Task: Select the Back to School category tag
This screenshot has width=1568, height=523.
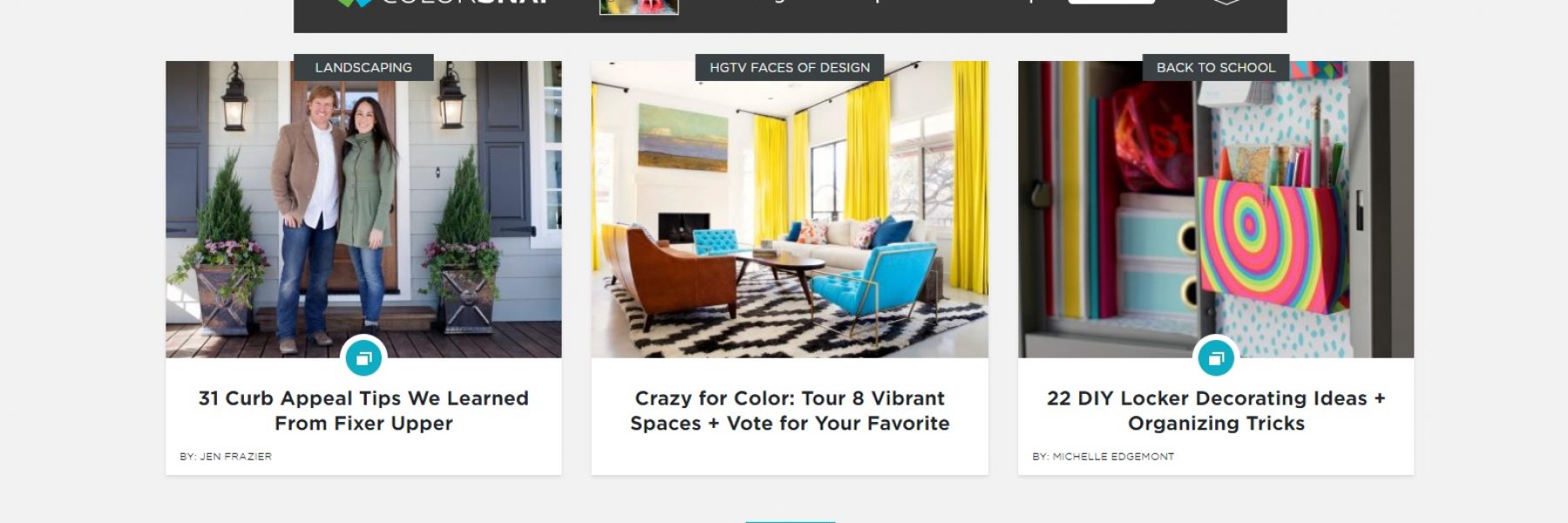Action: click(1216, 67)
